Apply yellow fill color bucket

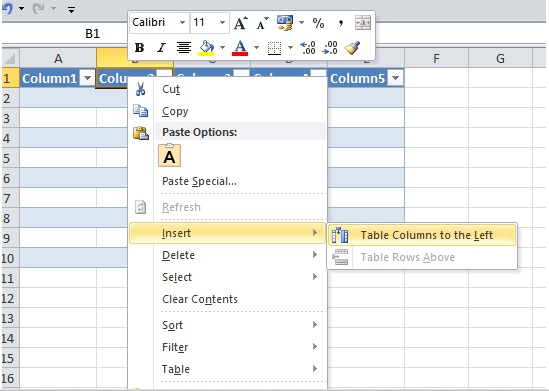click(206, 47)
